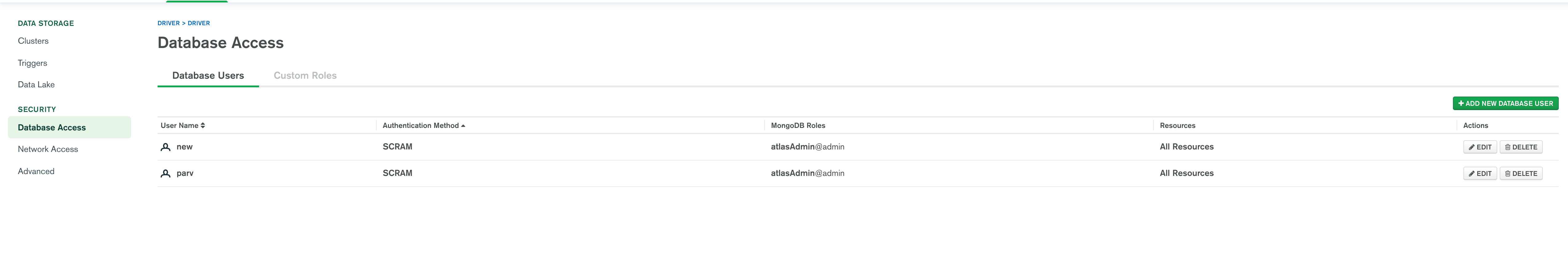The image size is (1568, 262).
Task: Click the DRIVER breadcrumb link
Action: click(169, 22)
